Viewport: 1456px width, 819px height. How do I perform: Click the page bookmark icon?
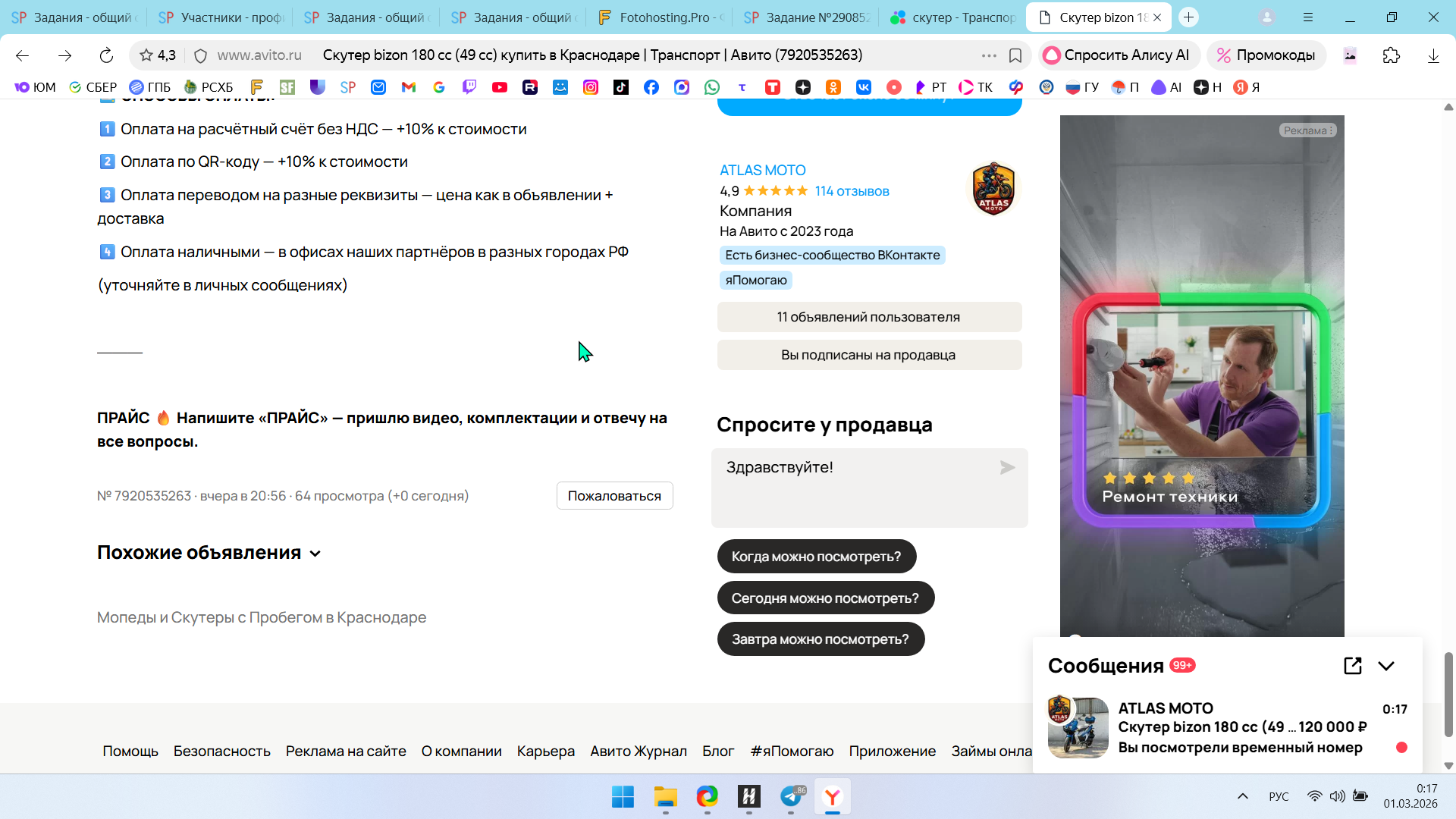point(1015,55)
